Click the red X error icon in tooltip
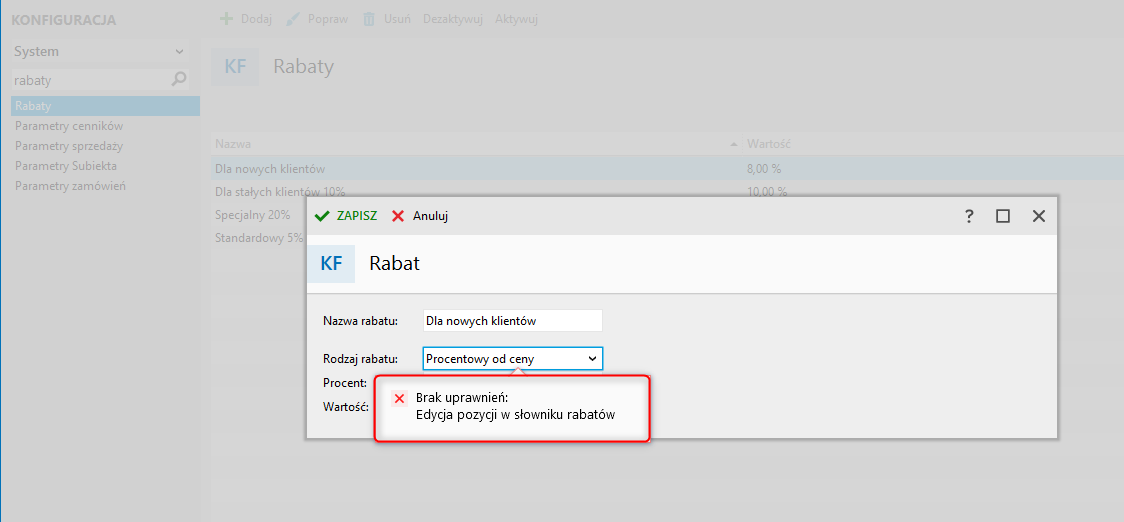The height and width of the screenshot is (522, 1124). tap(399, 399)
